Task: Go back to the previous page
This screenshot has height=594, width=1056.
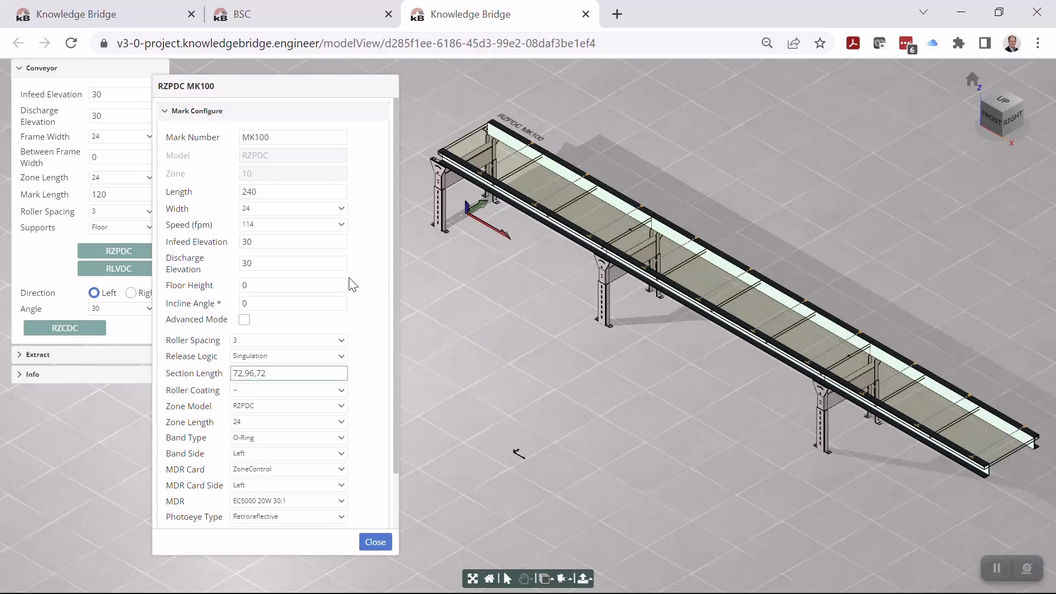Action: click(x=18, y=43)
